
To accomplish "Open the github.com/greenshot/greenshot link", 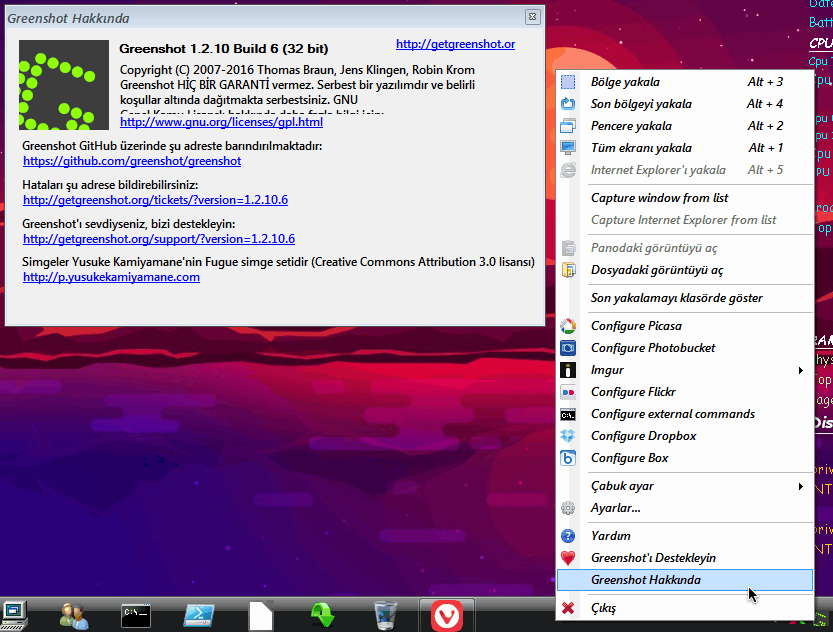I will coord(132,161).
